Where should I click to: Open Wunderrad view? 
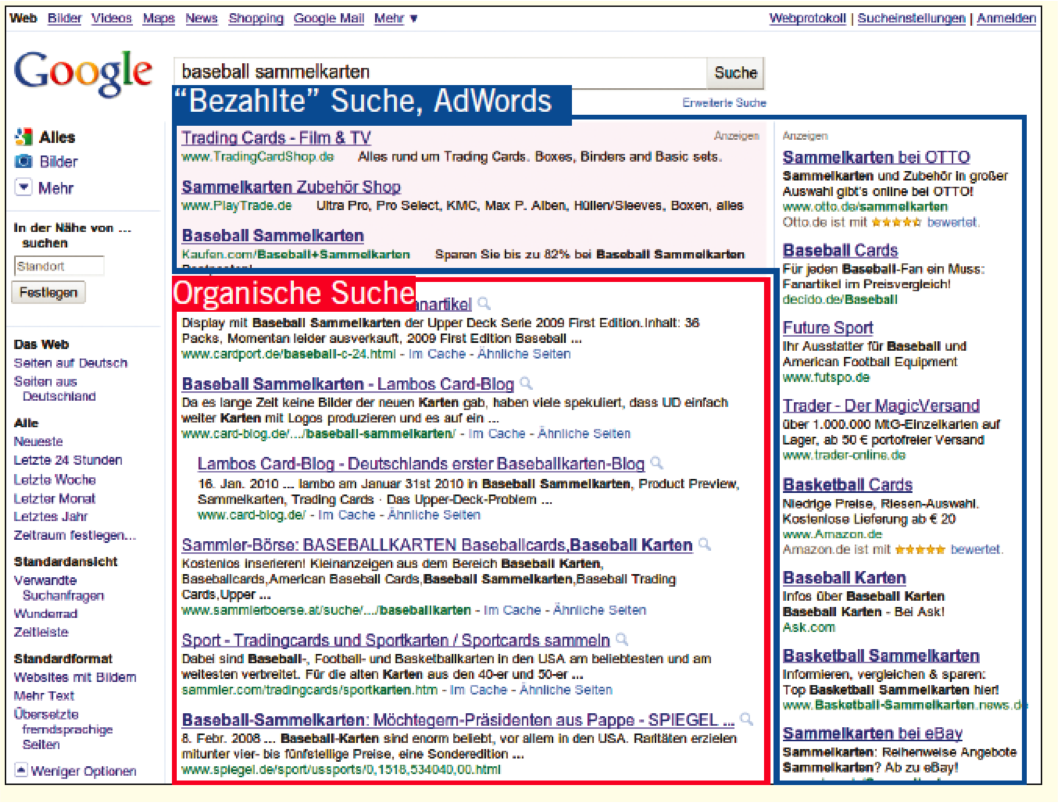click(x=46, y=613)
